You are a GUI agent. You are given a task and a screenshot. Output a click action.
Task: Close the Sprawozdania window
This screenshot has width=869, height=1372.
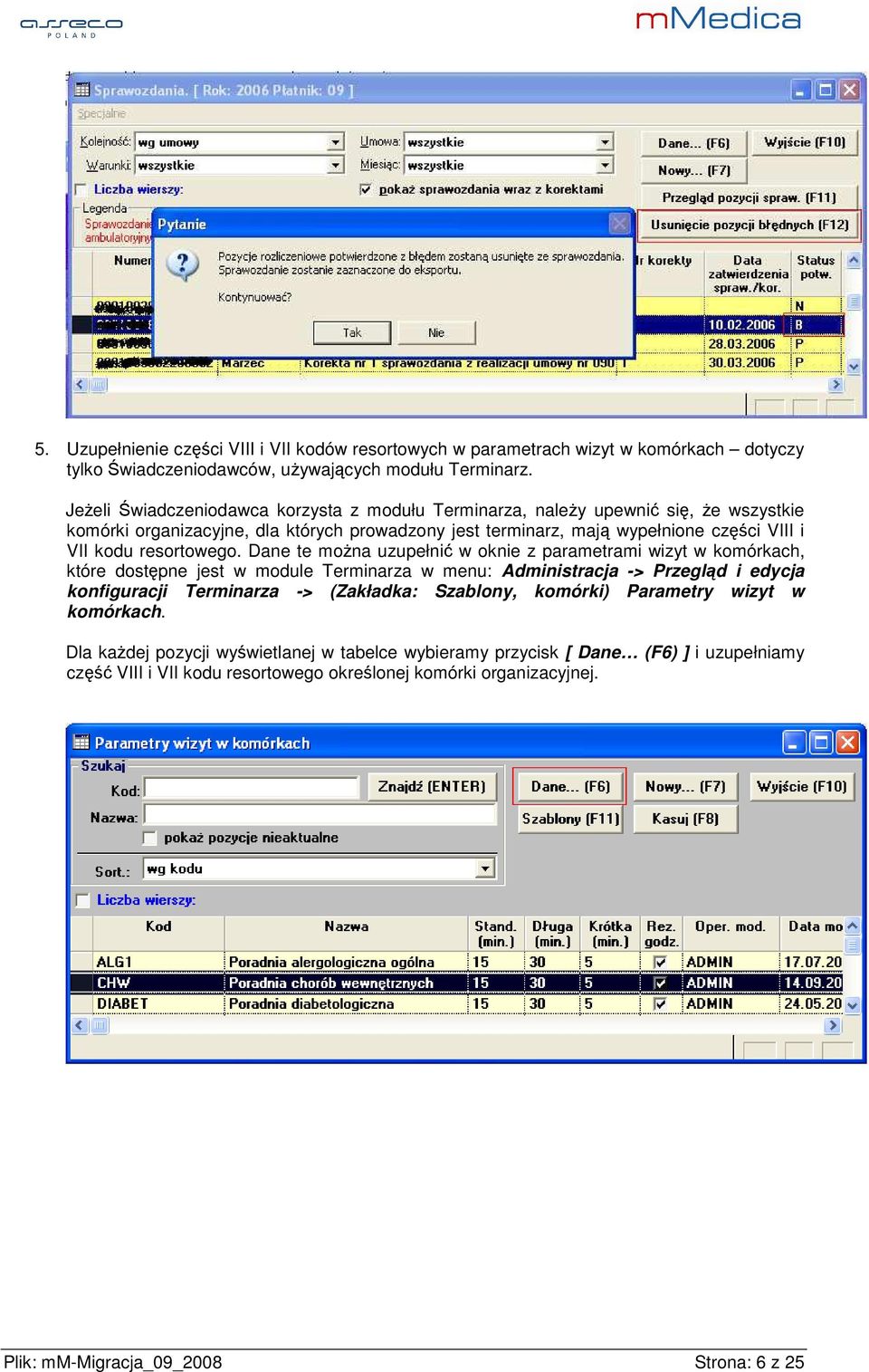849,90
